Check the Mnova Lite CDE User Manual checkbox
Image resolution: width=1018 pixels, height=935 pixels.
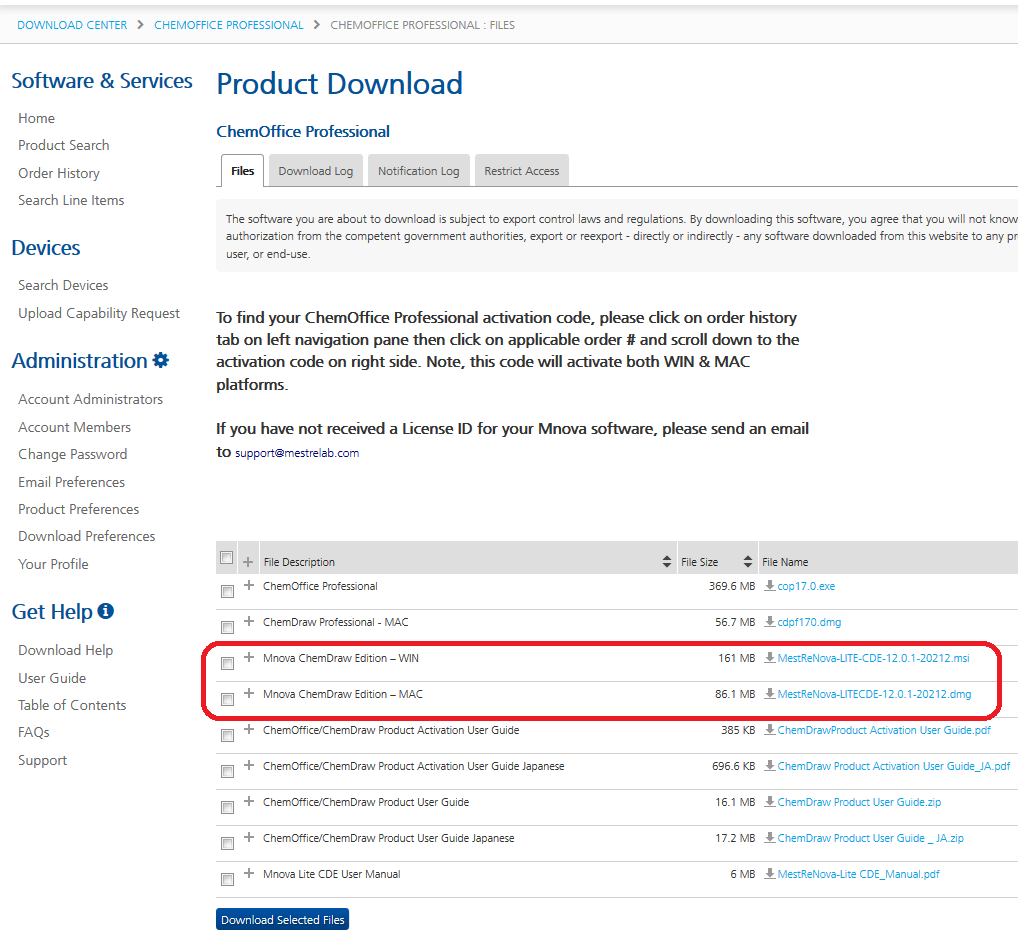tap(227, 880)
